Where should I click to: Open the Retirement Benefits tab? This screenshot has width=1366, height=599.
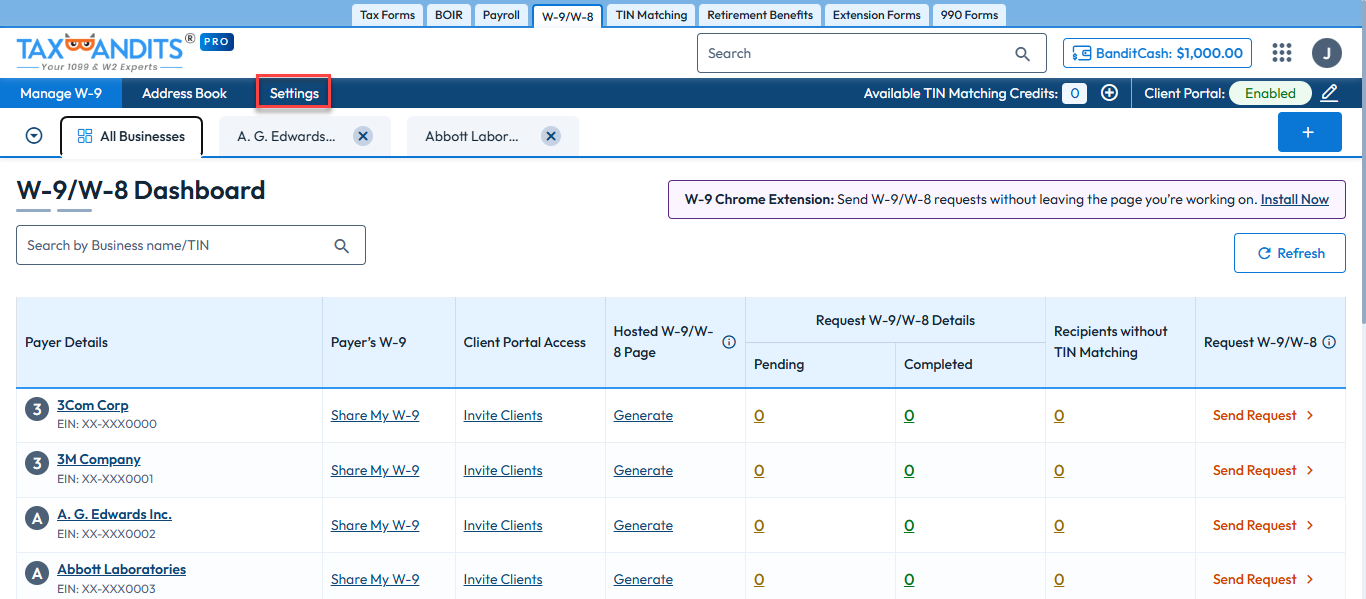click(760, 15)
